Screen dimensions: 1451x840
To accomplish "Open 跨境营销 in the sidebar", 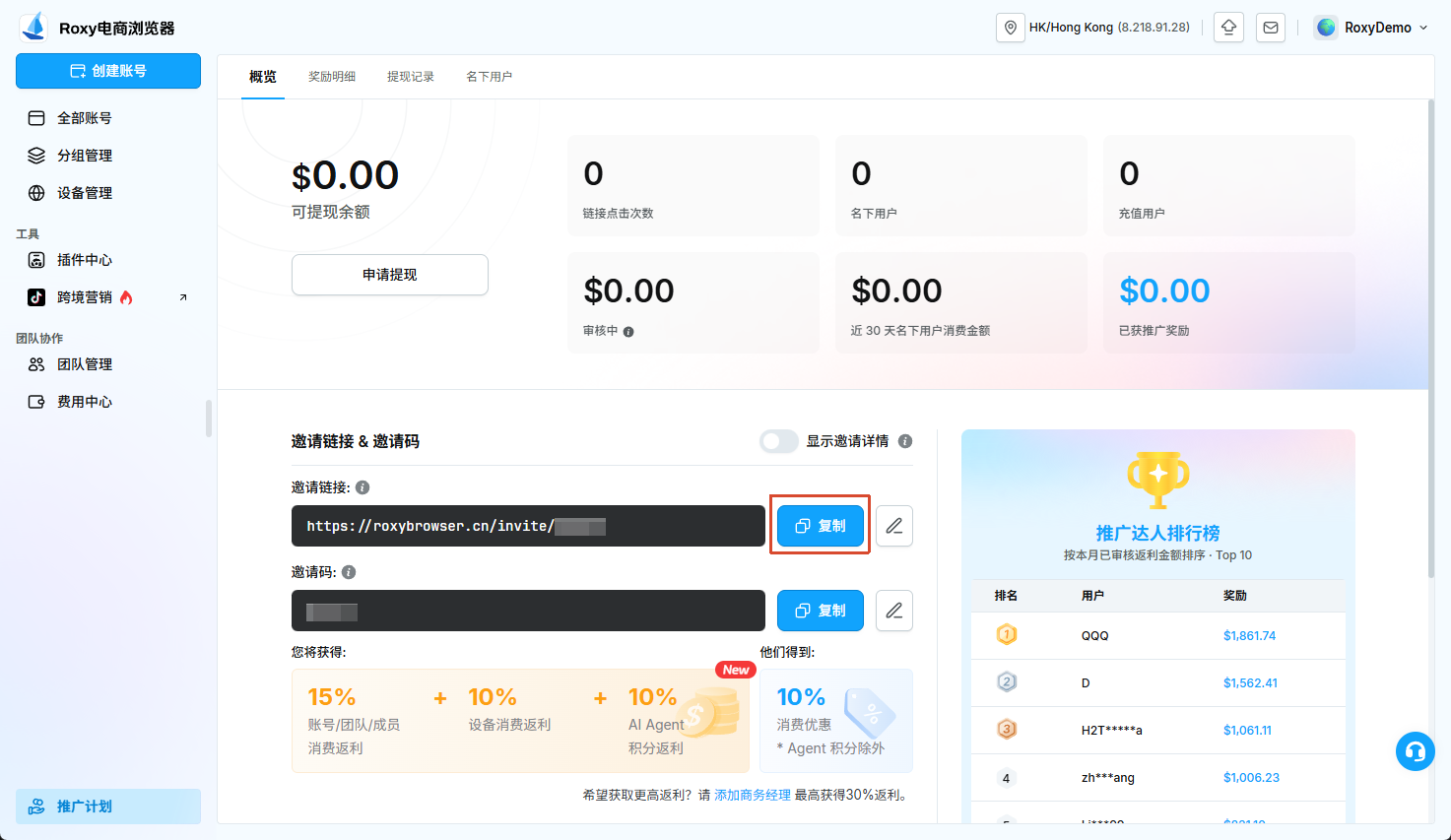I will (108, 297).
